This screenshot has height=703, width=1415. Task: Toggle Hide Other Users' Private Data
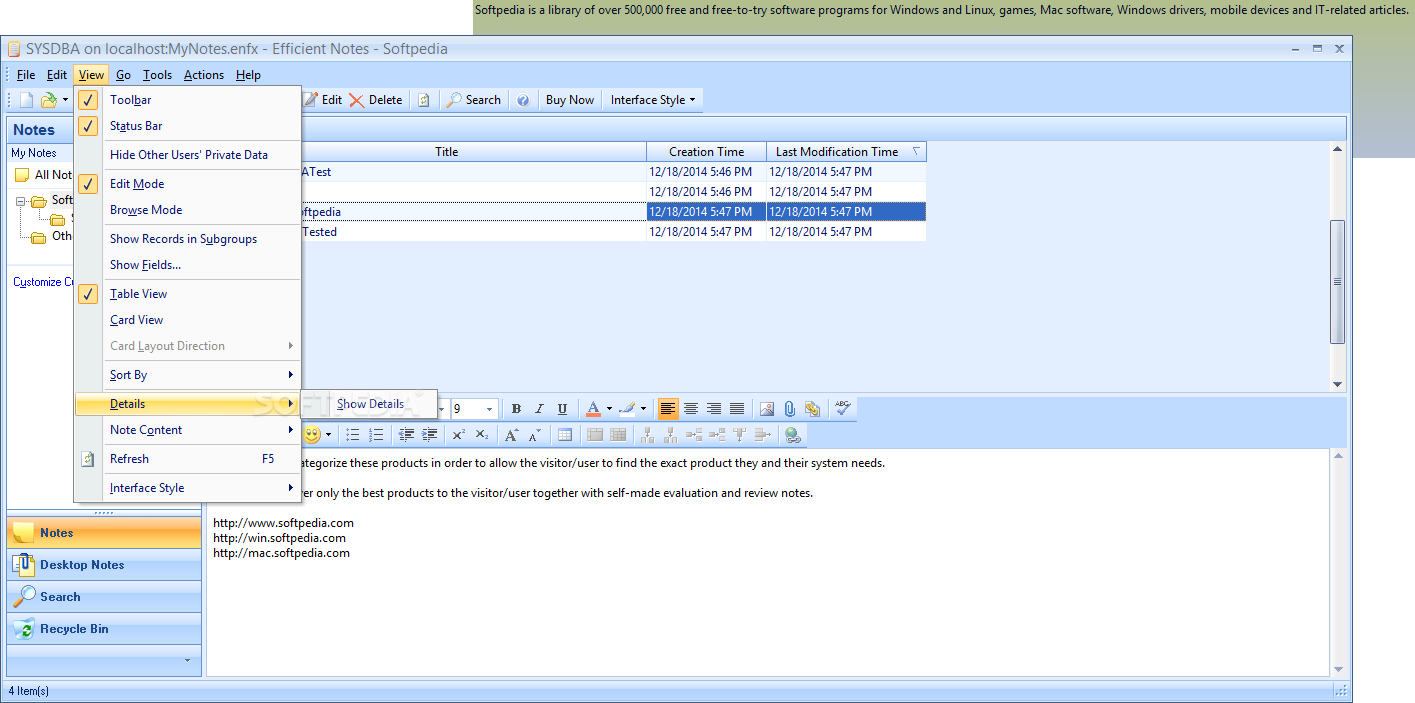pyautogui.click(x=187, y=155)
